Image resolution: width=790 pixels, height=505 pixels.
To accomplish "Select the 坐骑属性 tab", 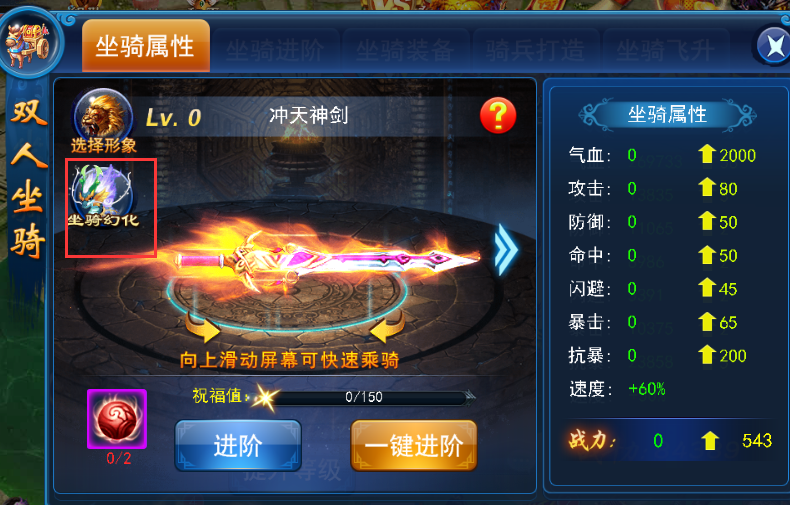I will pyautogui.click(x=146, y=46).
